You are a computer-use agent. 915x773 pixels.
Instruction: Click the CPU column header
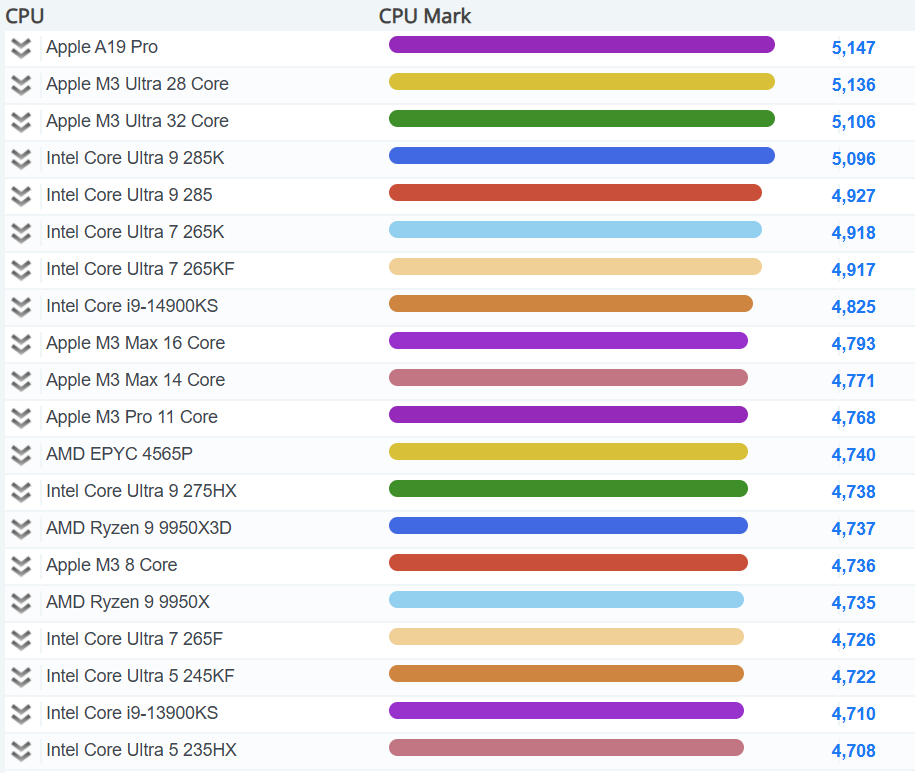click(x=25, y=16)
